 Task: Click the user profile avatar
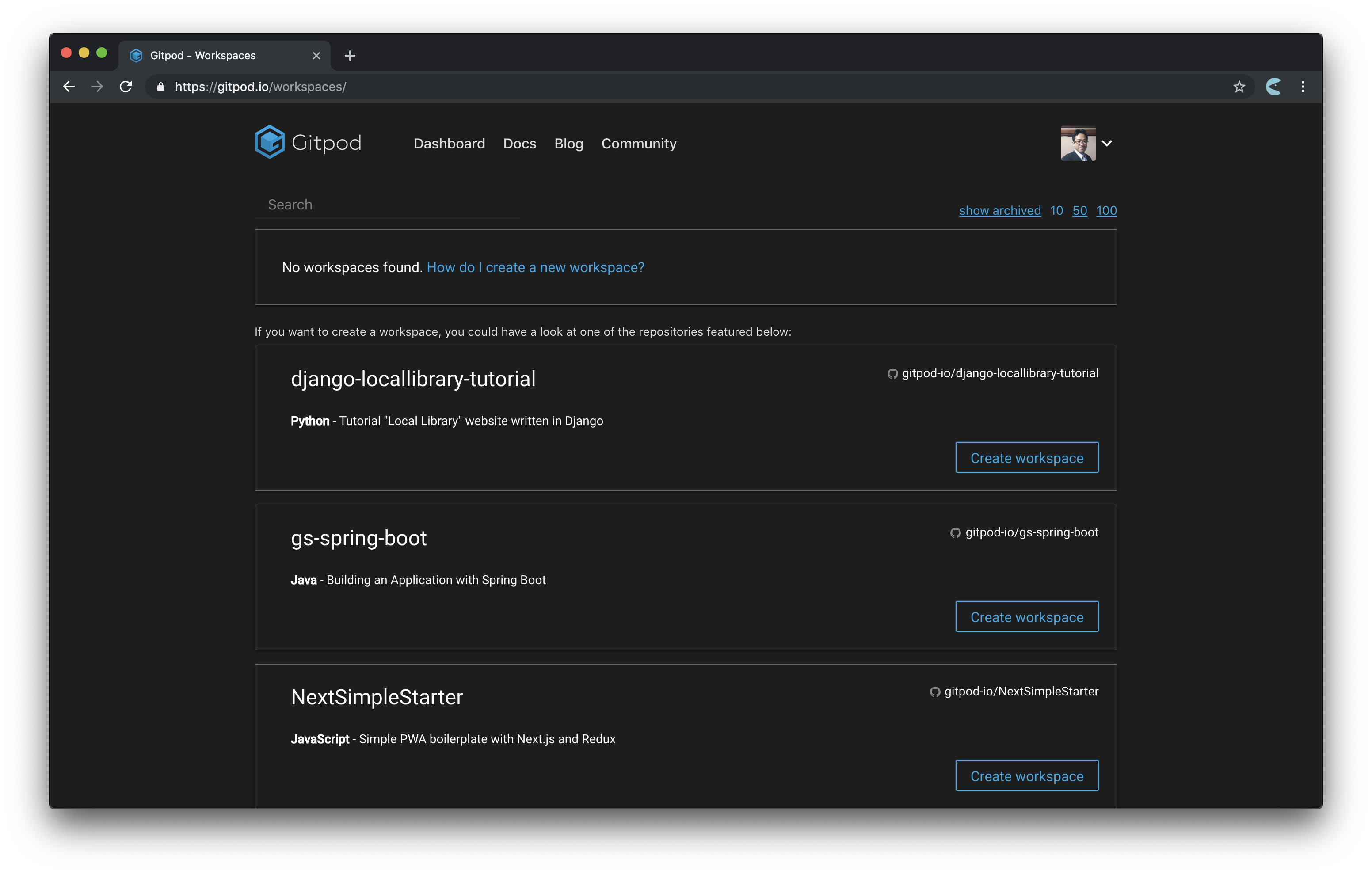click(x=1078, y=143)
